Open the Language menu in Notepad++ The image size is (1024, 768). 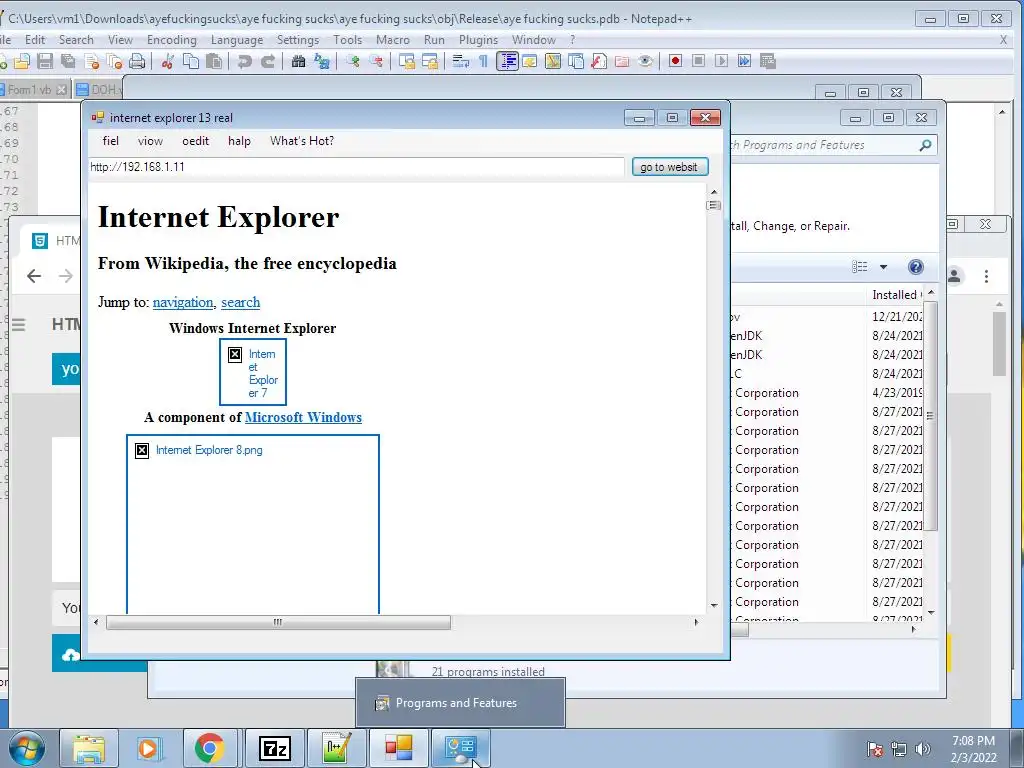pyautogui.click(x=237, y=40)
